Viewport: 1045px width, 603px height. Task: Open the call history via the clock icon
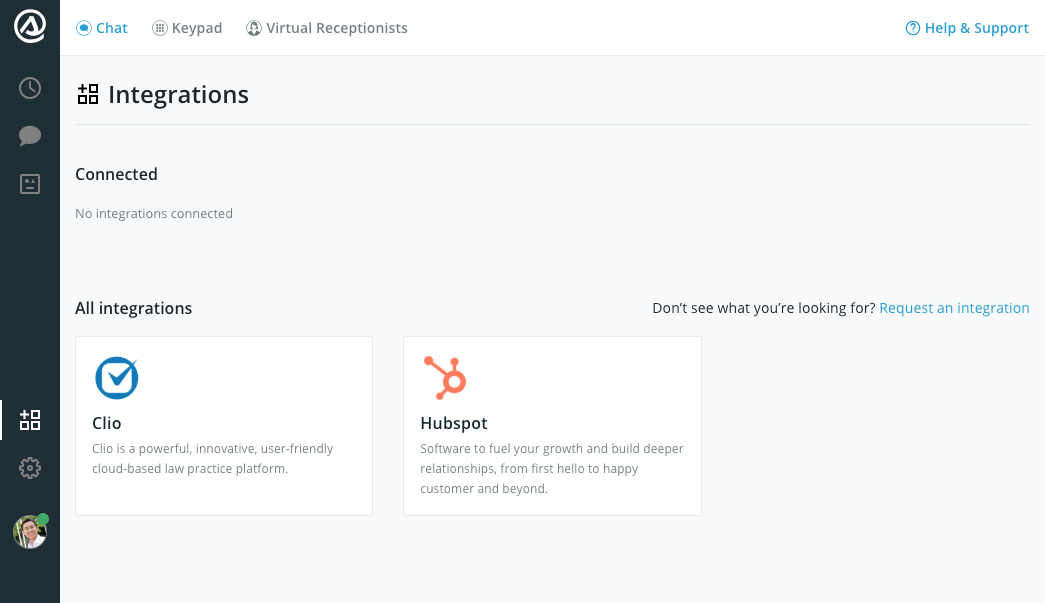click(30, 88)
